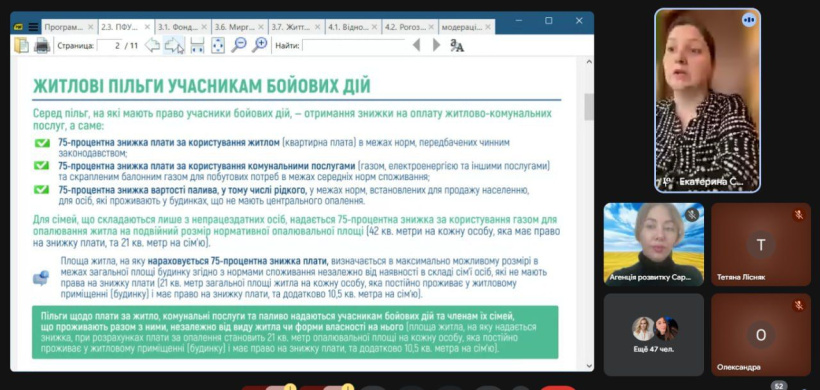The height and width of the screenshot is (390, 820).
Task: Find previous match with left triangle
Action: pyautogui.click(x=416, y=45)
